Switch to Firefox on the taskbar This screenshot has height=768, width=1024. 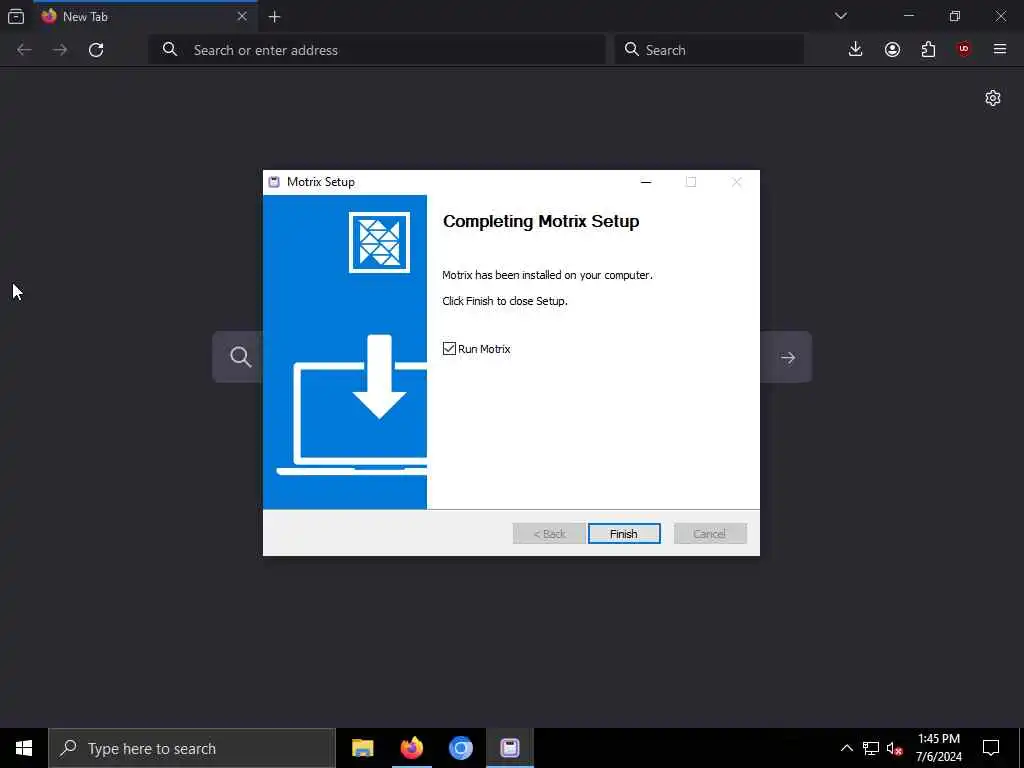411,748
